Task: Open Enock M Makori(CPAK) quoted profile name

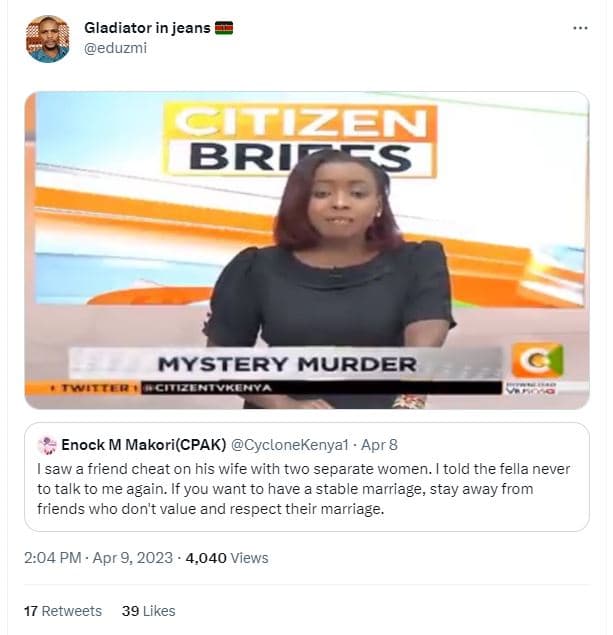Action: point(144,445)
